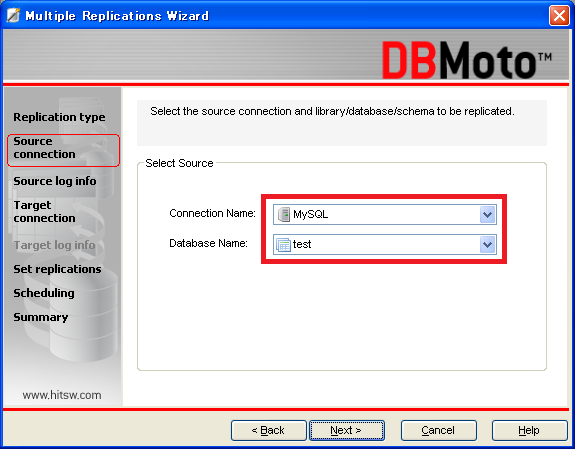This screenshot has height=449, width=575.
Task: Click the wizard pencil icon in title bar
Action: [x=13, y=15]
